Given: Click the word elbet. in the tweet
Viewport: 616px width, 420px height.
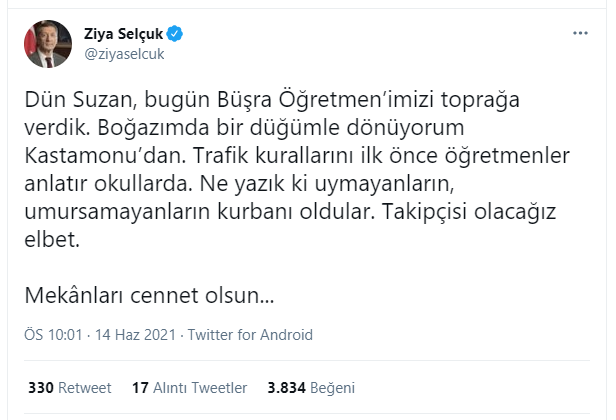Looking at the screenshot, I should tap(52, 242).
